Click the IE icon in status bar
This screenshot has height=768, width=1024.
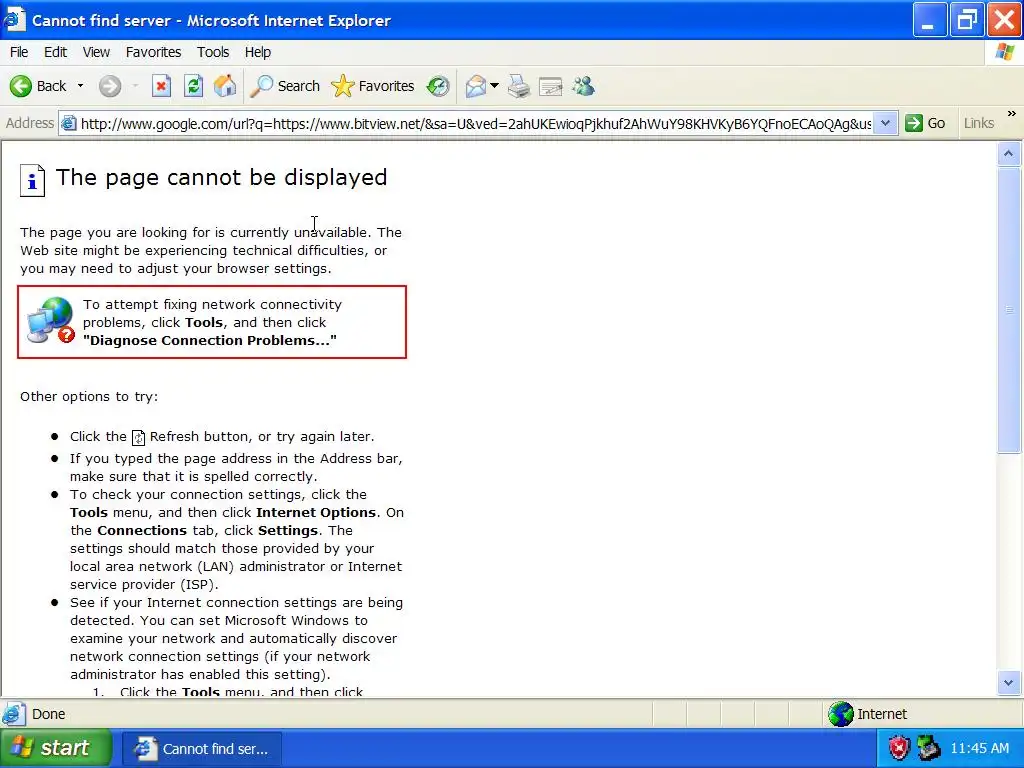click(x=14, y=714)
